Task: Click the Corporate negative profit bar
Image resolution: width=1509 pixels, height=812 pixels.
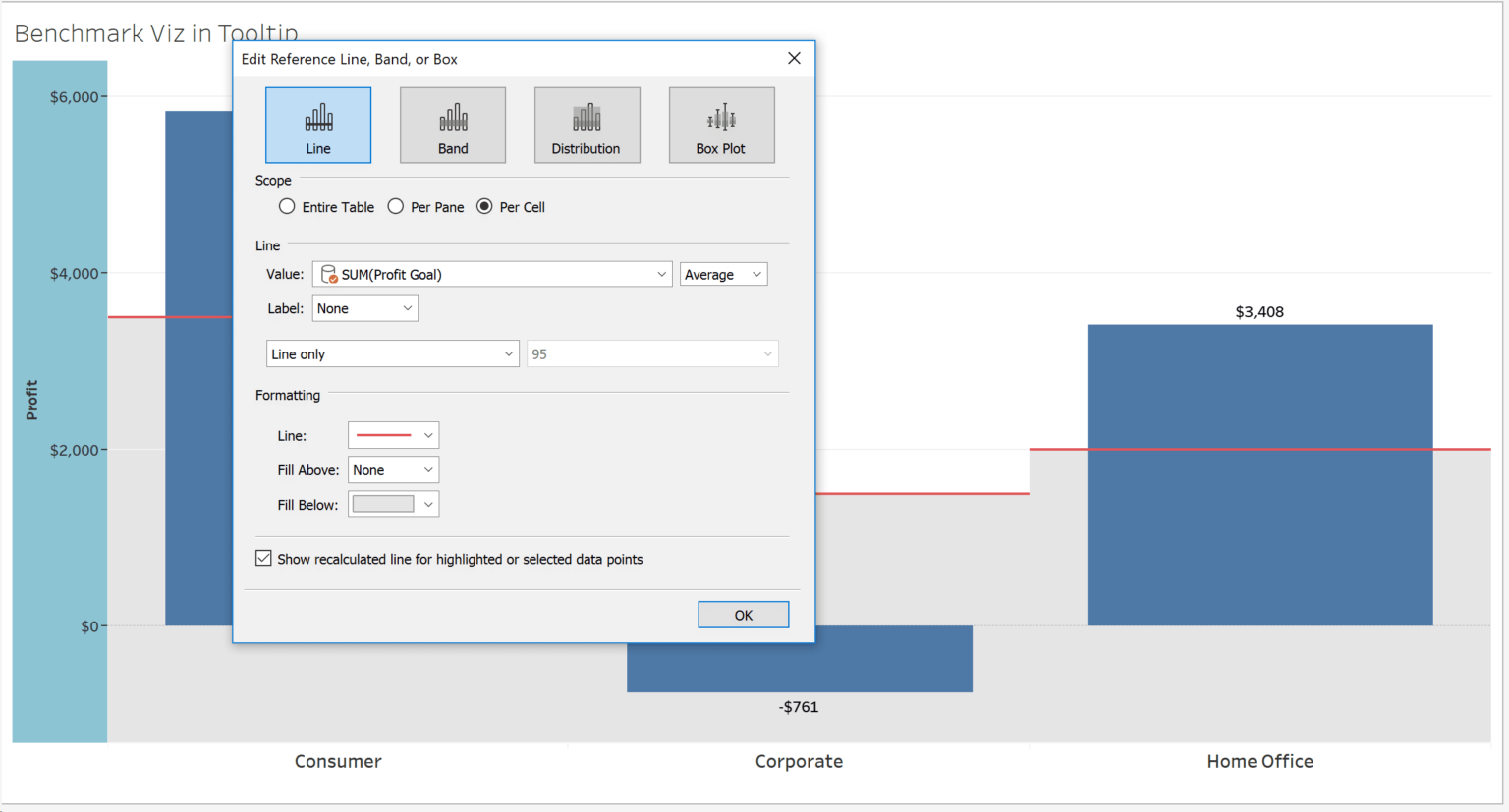Action: 884,660
